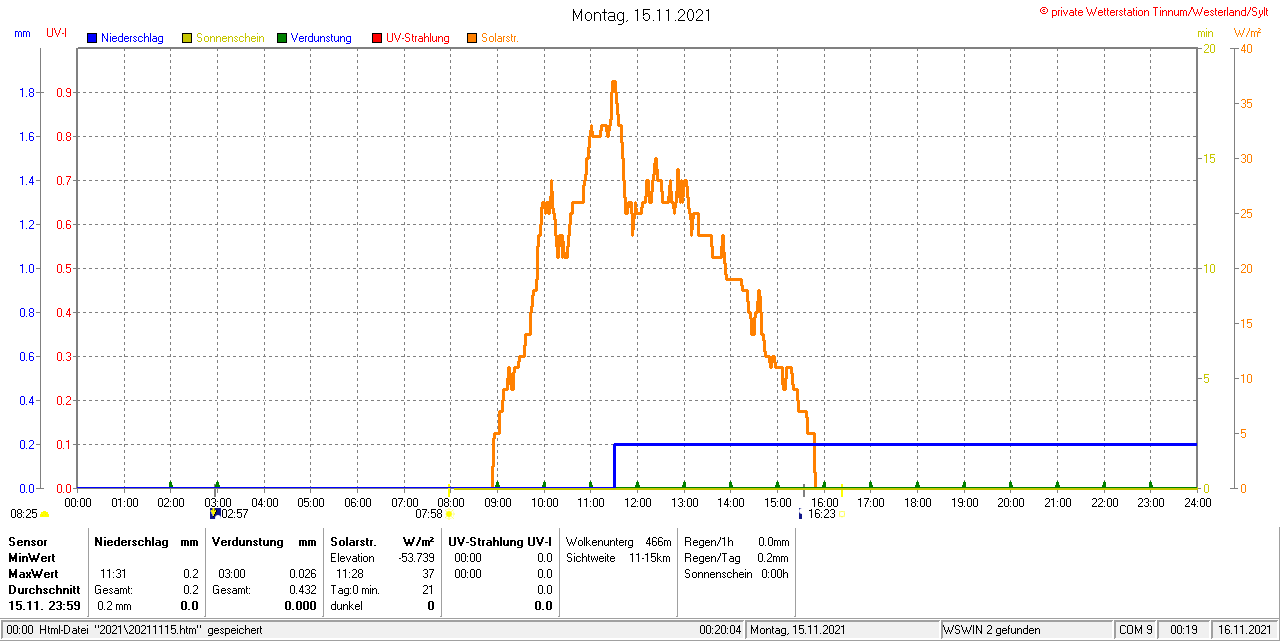
Task: Click the 11:31 Niederschlag max time
Action: 112,574
